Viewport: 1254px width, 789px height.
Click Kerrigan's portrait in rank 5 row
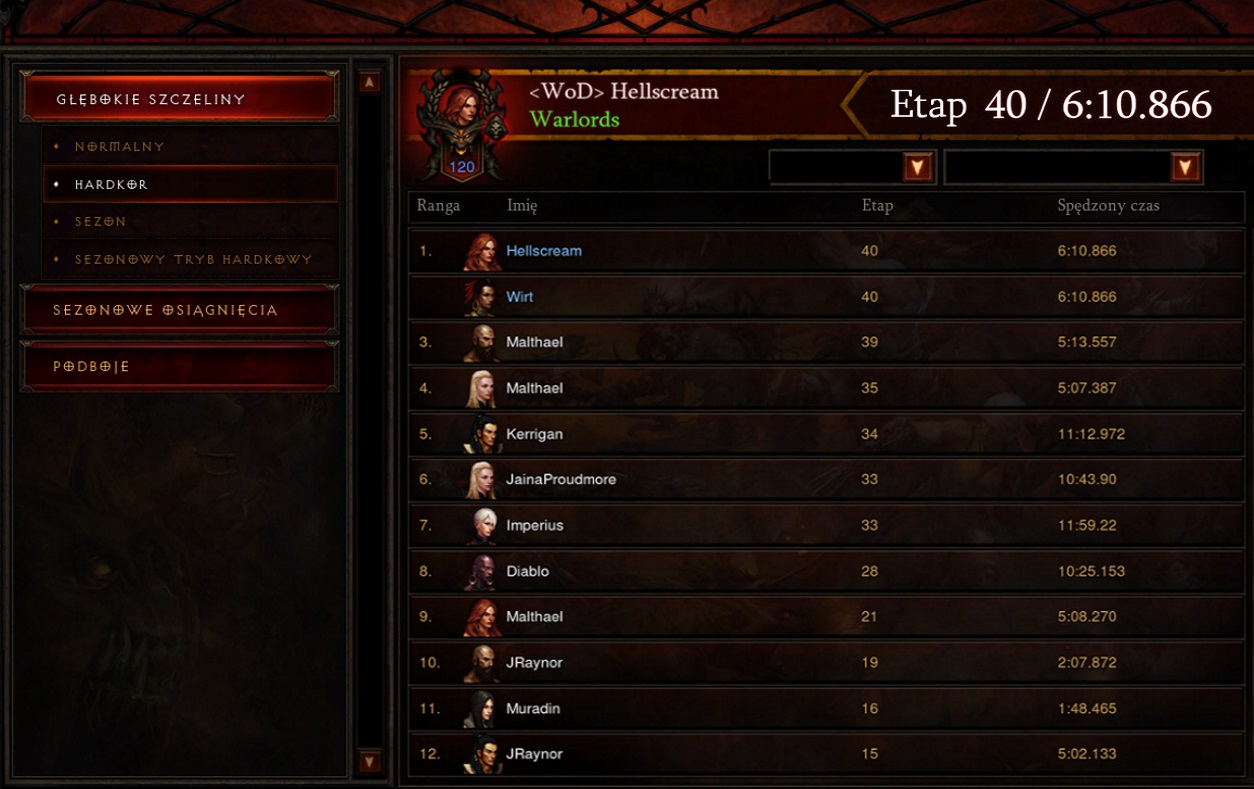[x=482, y=434]
